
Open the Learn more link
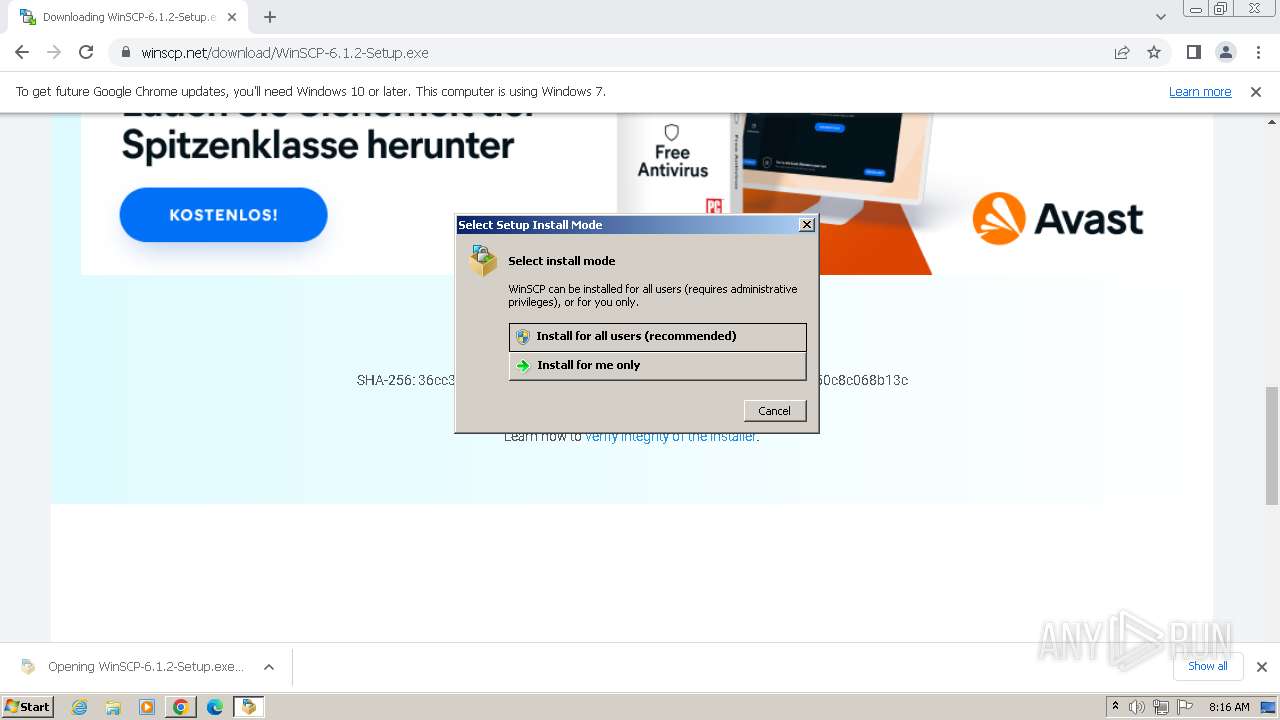click(1200, 92)
